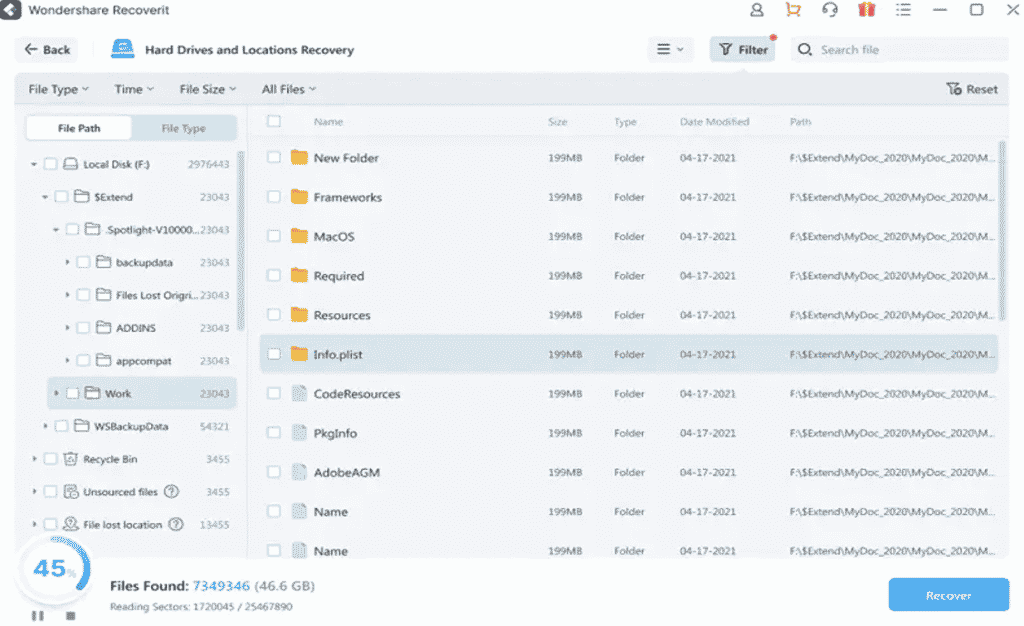Click the 7349346 files found count
Image resolution: width=1024 pixels, height=626 pixels.
pos(221,586)
